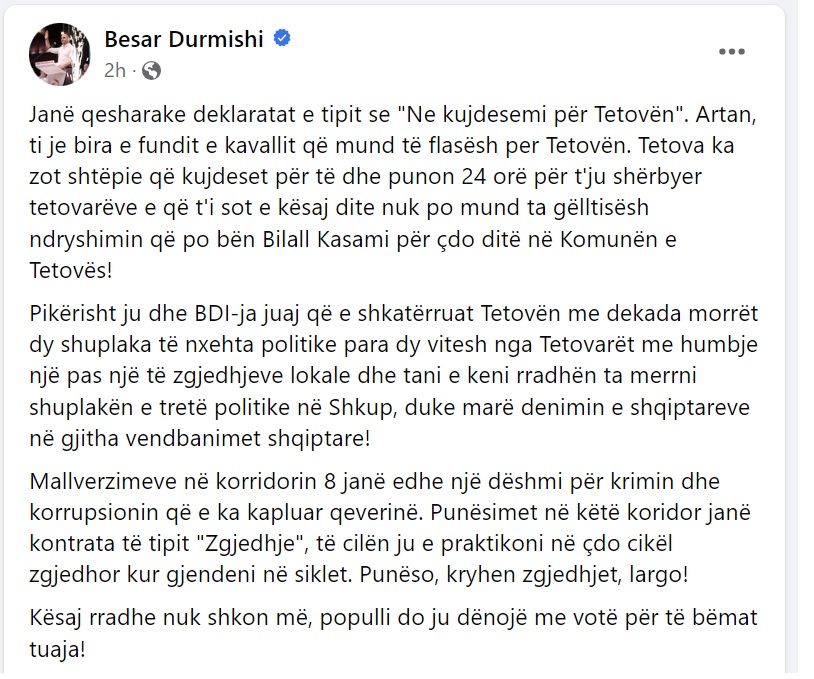The image size is (814, 679).
Task: Click the word "Tetovës!" ending the first paragraph
Action: pos(71,270)
